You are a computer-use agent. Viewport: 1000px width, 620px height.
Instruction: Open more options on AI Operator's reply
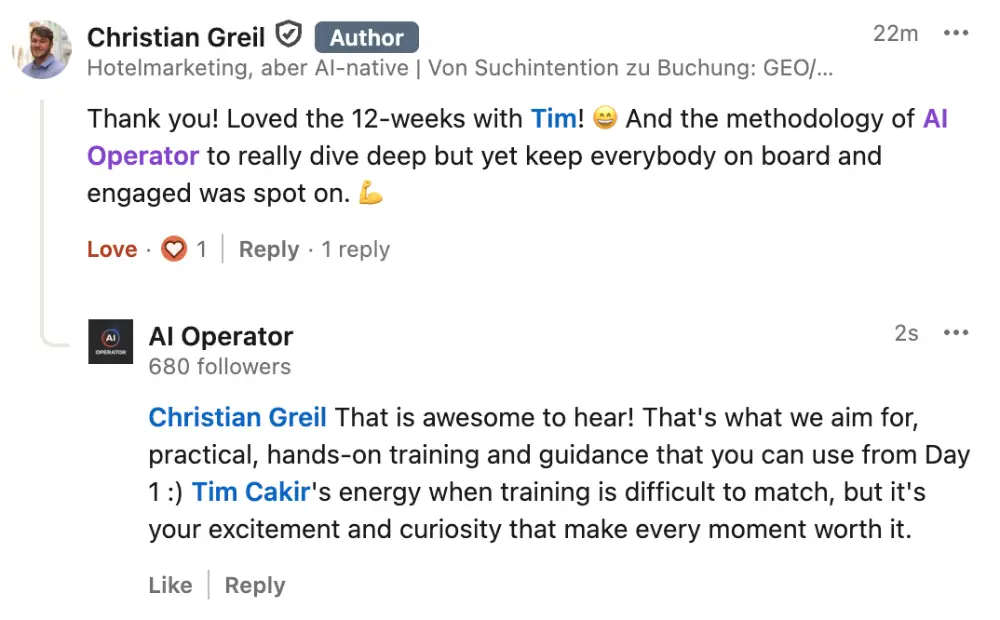point(956,333)
